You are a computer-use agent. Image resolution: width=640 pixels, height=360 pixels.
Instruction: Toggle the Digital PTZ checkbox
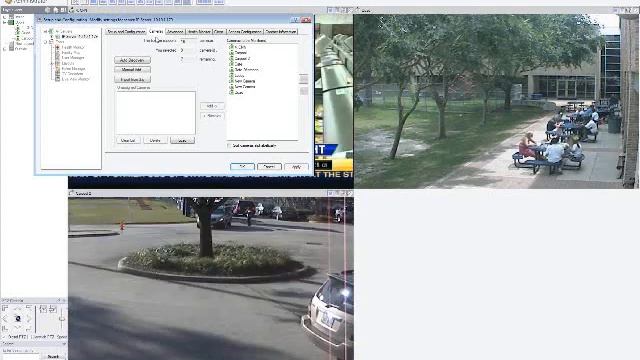pos(4,337)
